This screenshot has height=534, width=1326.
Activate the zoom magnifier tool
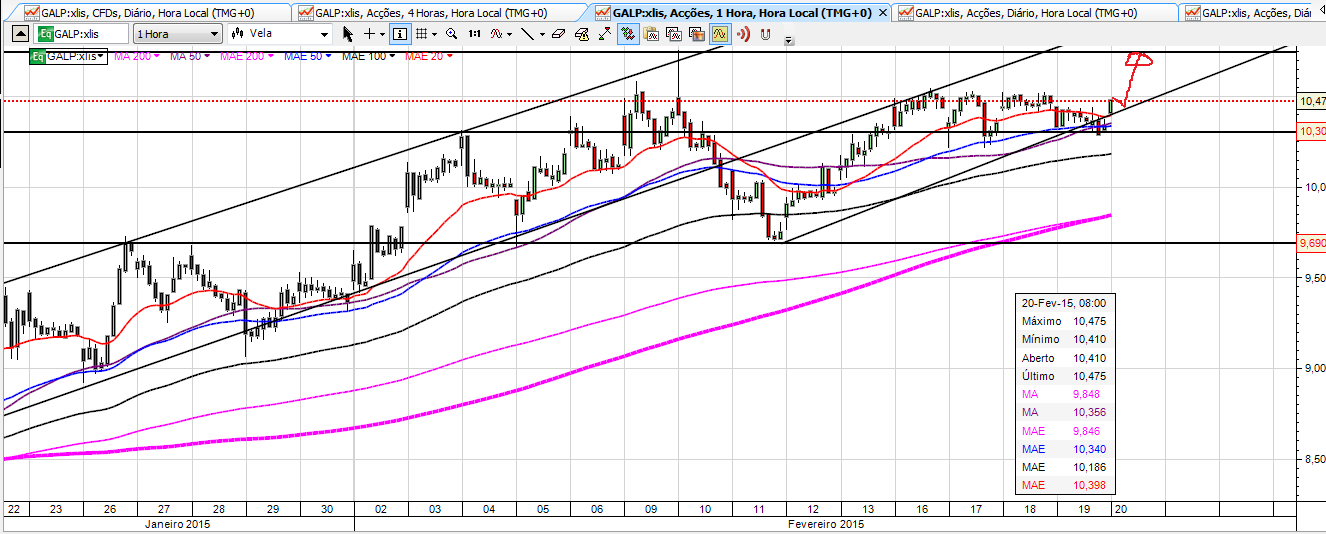tap(452, 34)
